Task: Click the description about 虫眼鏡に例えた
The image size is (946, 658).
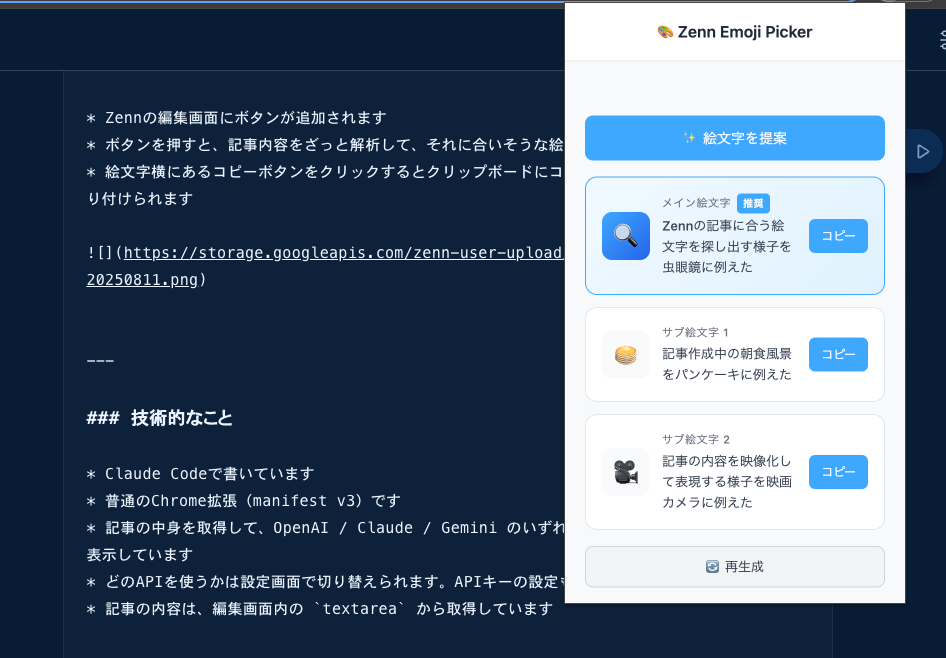Action: point(727,246)
